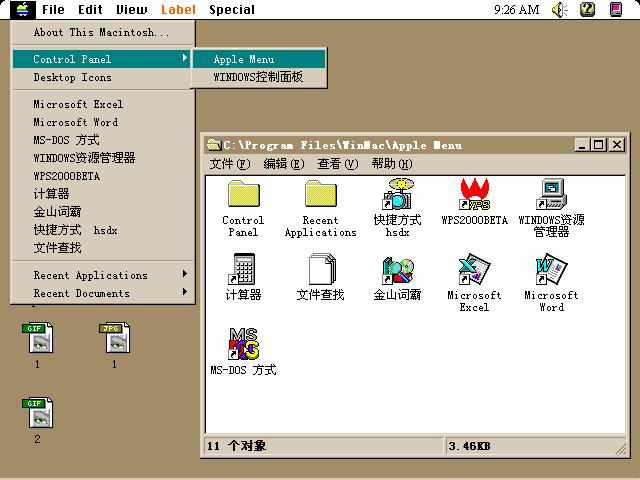Select the Microsoft Excel shortcut icon
The image size is (640, 480).
point(474,269)
